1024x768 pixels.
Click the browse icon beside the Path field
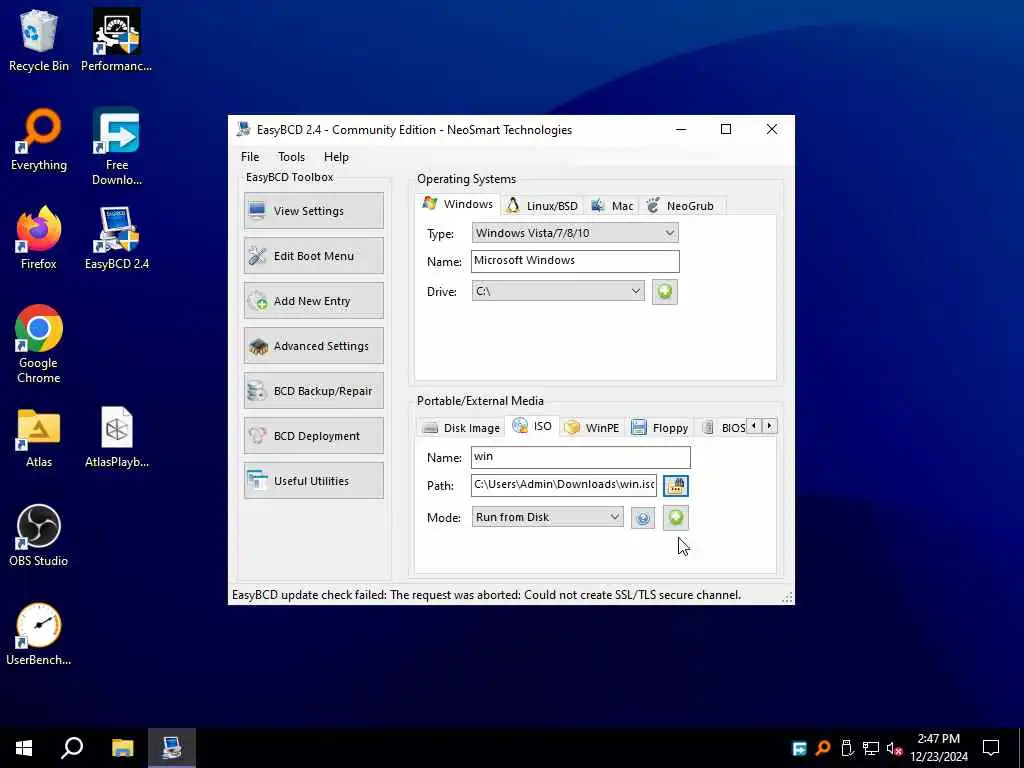pos(676,485)
